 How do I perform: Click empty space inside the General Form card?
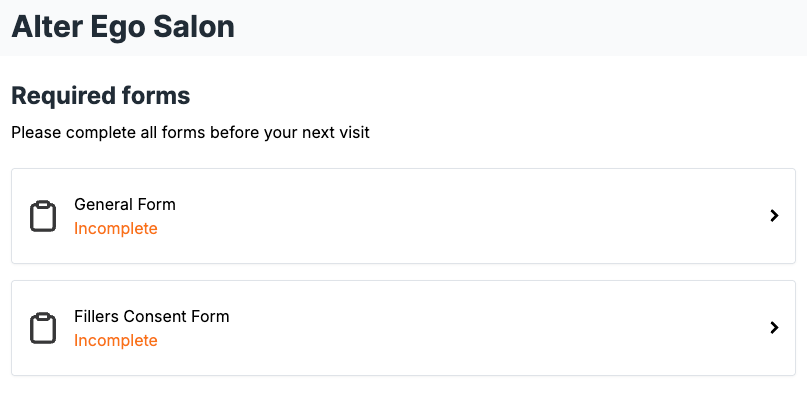463,216
